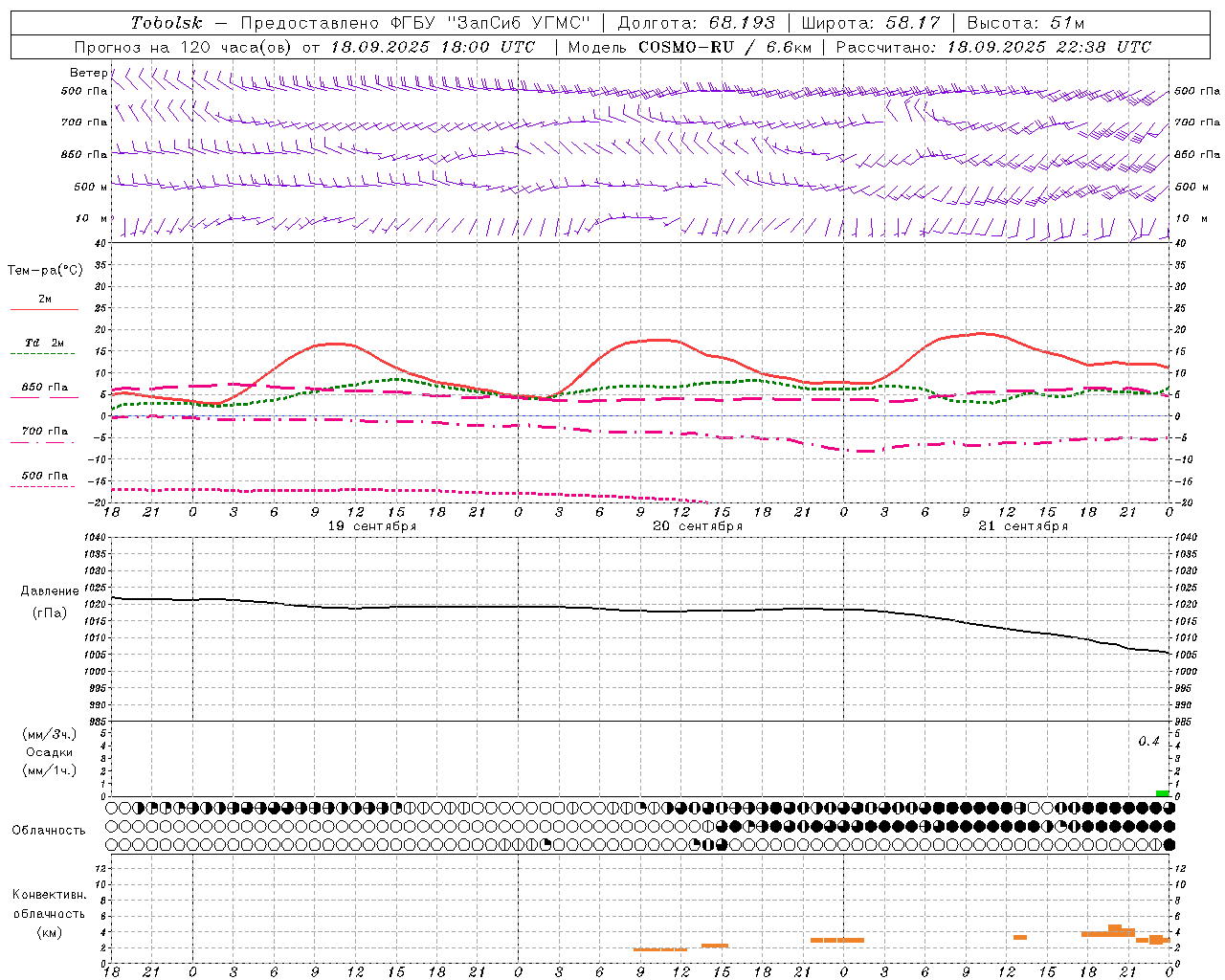Image resolution: width=1225 pixels, height=980 pixels.
Task: Click the 2м temperature legend label
Action: pyautogui.click(x=45, y=299)
